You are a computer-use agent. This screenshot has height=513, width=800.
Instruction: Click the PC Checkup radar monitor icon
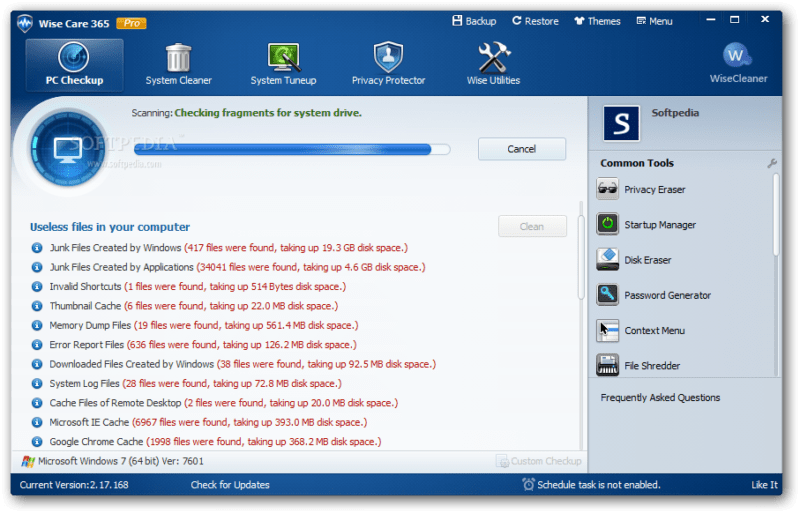click(x=68, y=150)
